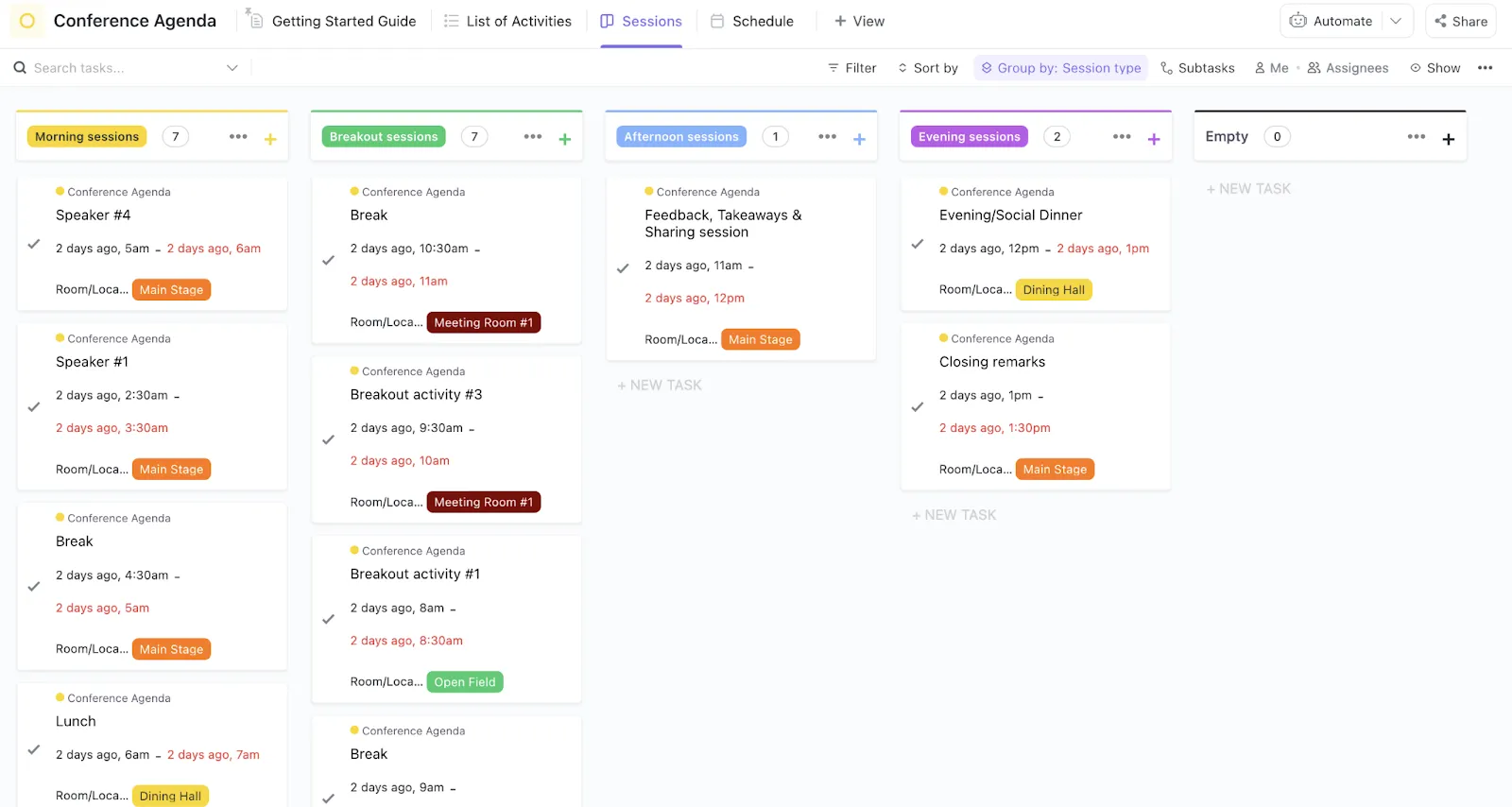Open the Show options
Image resolution: width=1512 pixels, height=807 pixels.
1435,68
